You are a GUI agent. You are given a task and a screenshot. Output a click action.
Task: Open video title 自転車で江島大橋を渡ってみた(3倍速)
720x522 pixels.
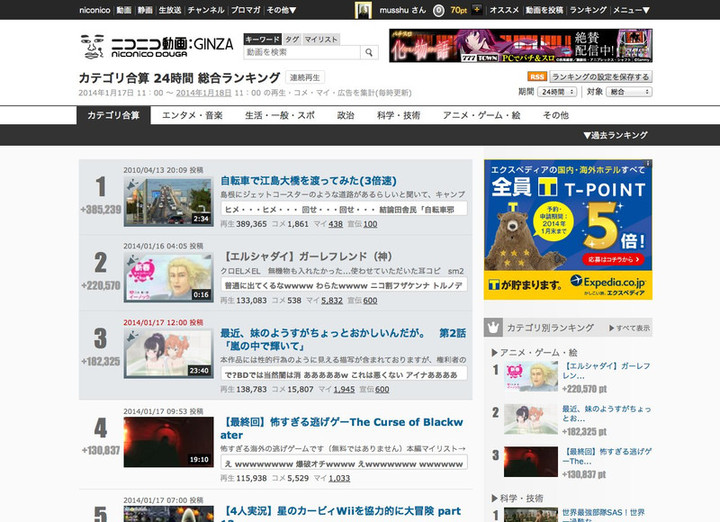309,181
